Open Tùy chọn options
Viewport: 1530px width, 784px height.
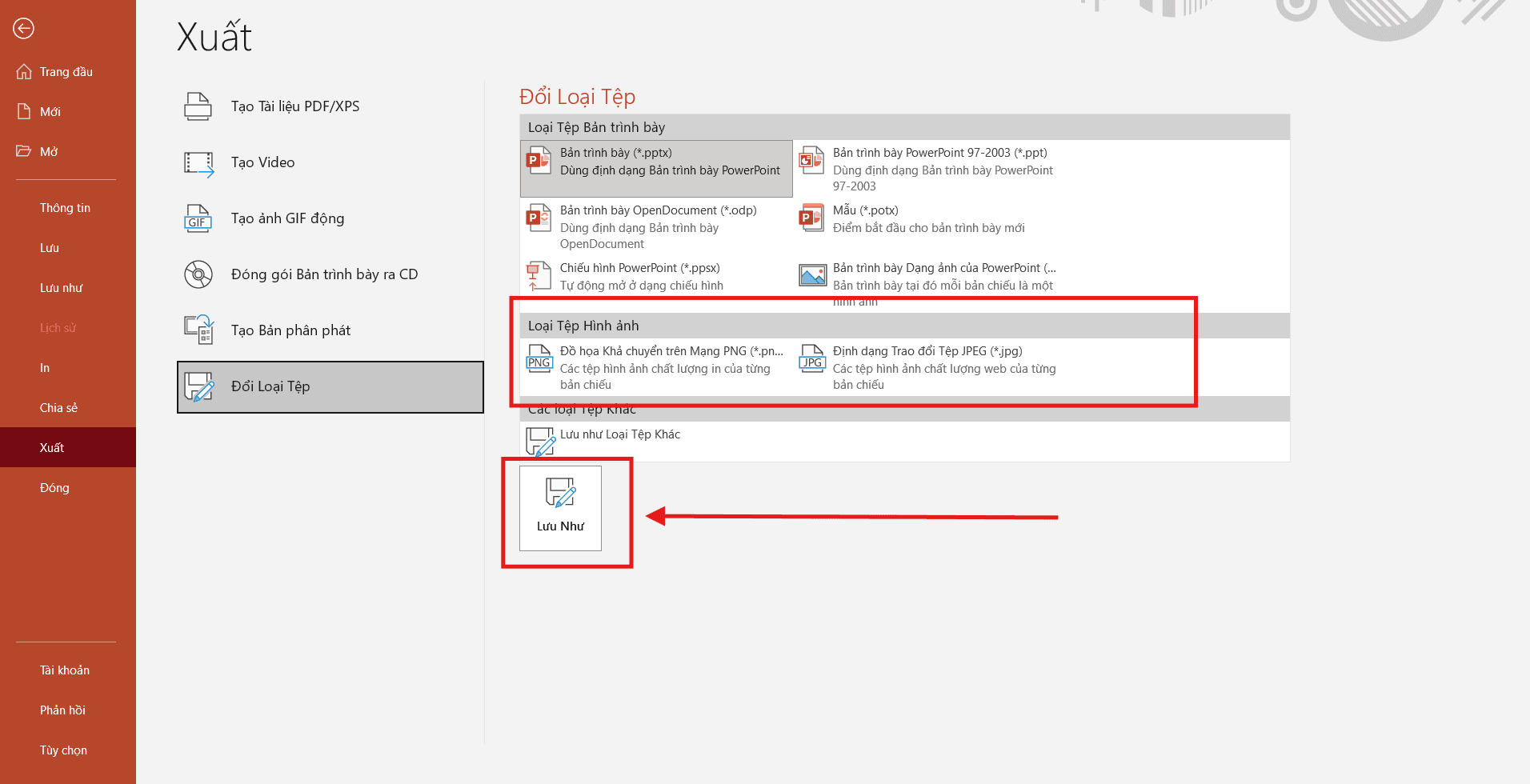point(68,750)
